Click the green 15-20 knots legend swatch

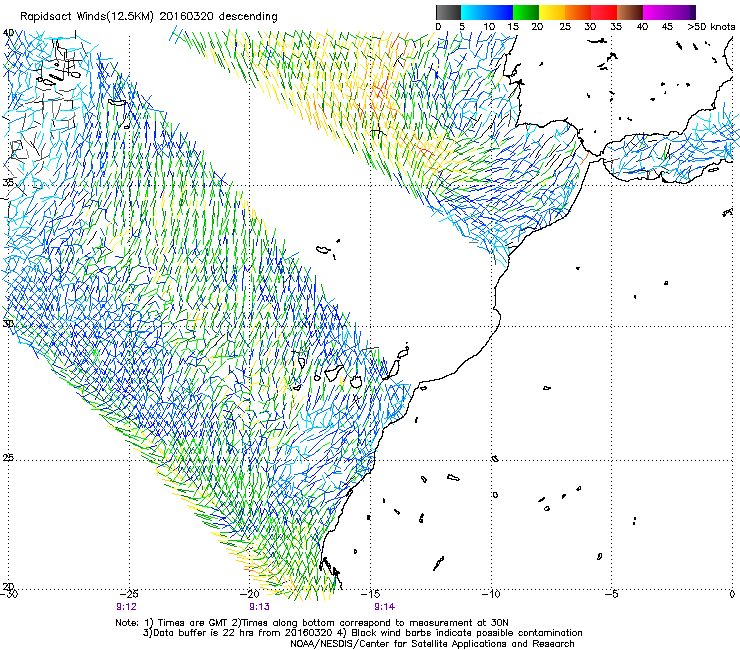tap(526, 12)
